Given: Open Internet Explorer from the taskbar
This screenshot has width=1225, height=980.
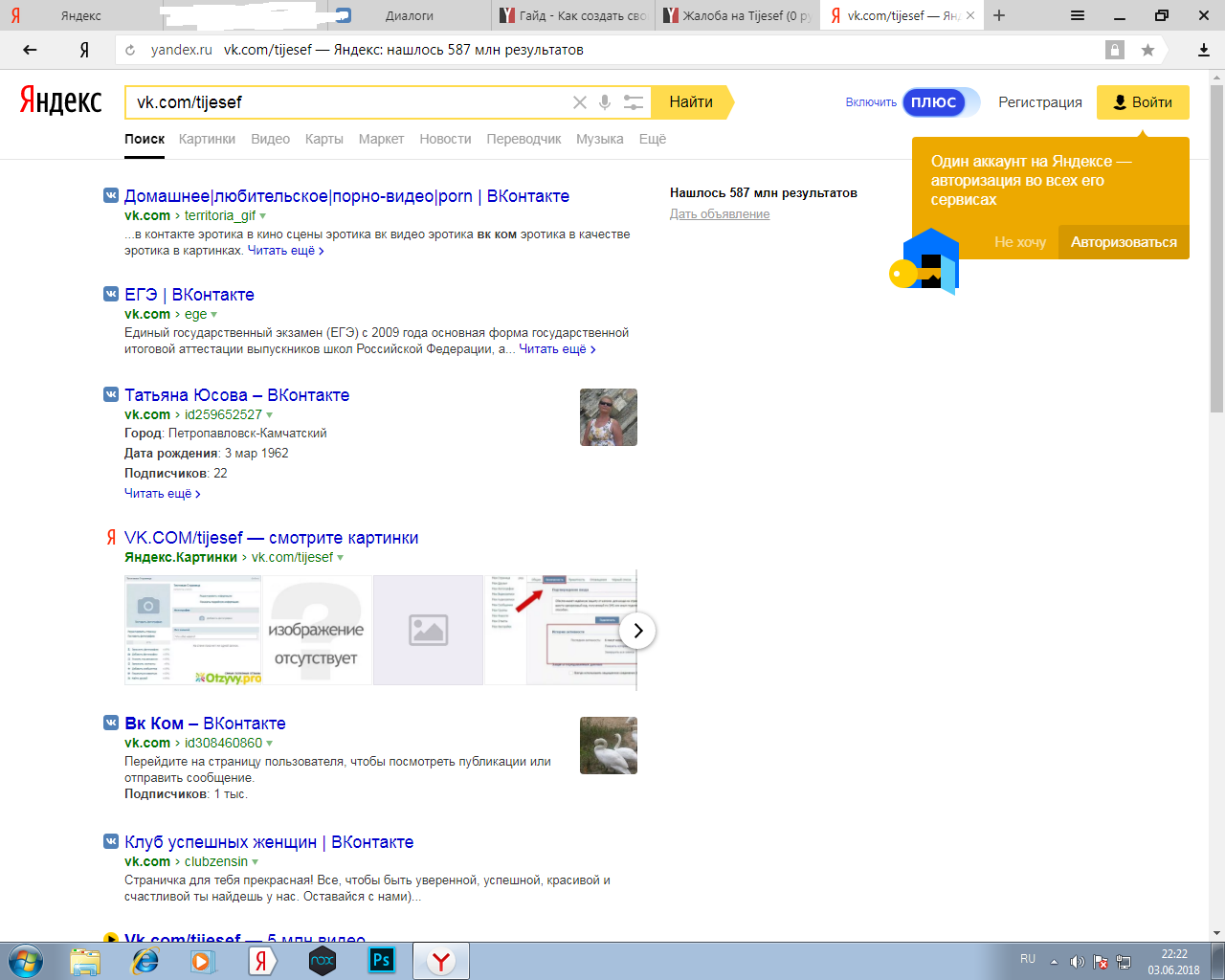Looking at the screenshot, I should tap(145, 961).
